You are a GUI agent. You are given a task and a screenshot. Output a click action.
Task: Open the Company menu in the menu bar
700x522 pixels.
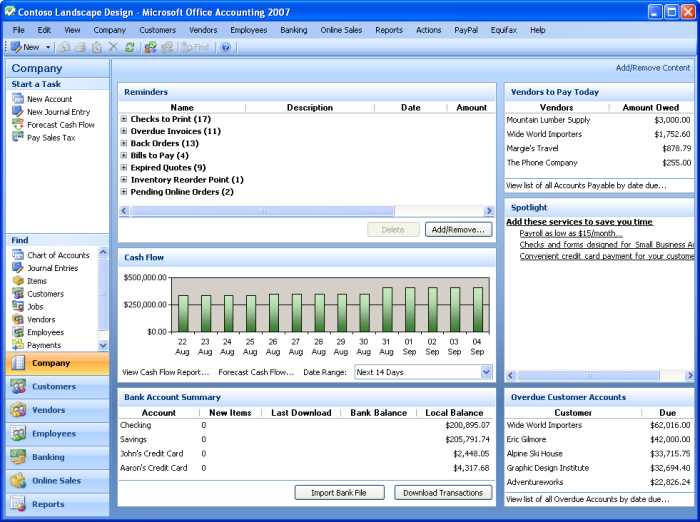(109, 30)
